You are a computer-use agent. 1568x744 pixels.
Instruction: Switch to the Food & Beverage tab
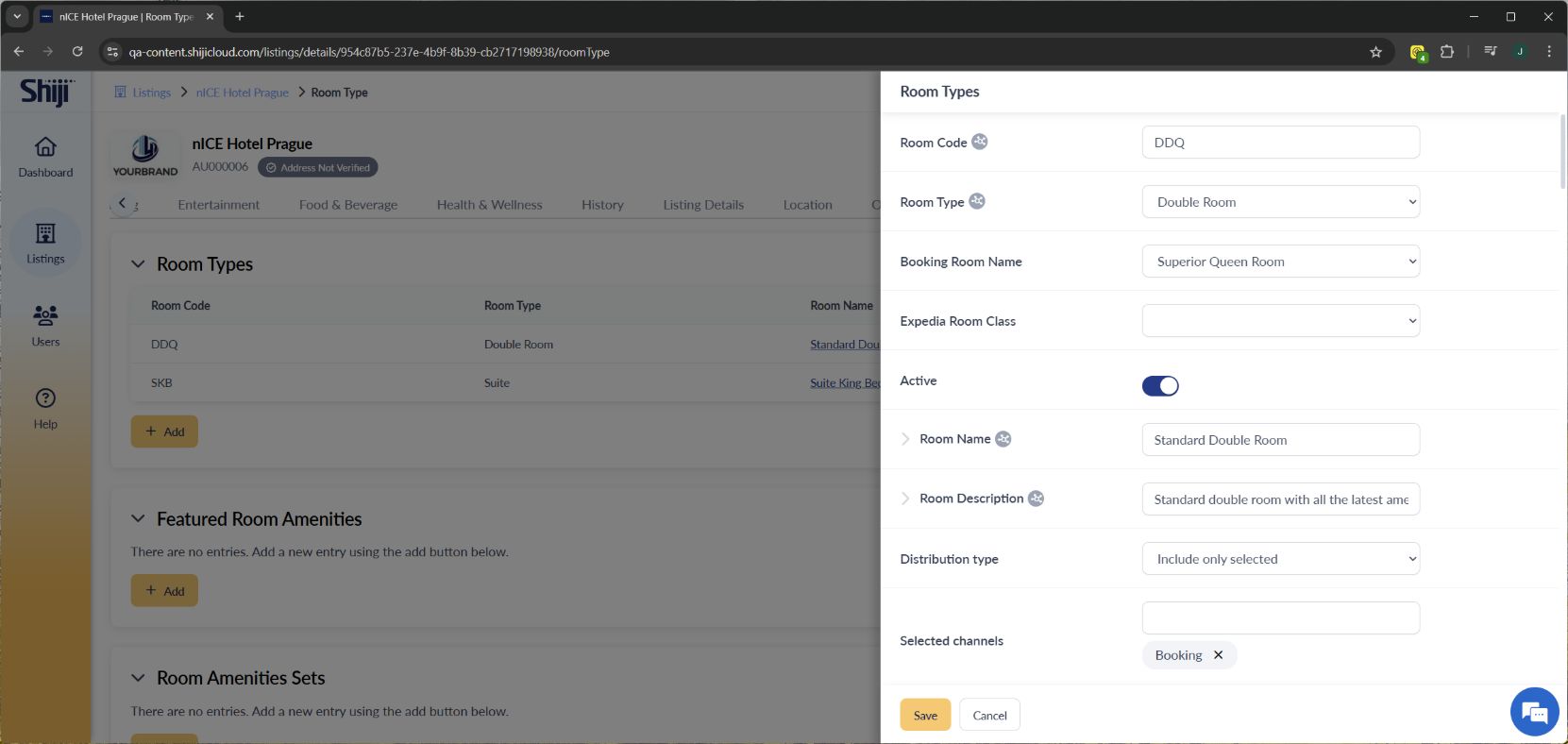click(347, 205)
